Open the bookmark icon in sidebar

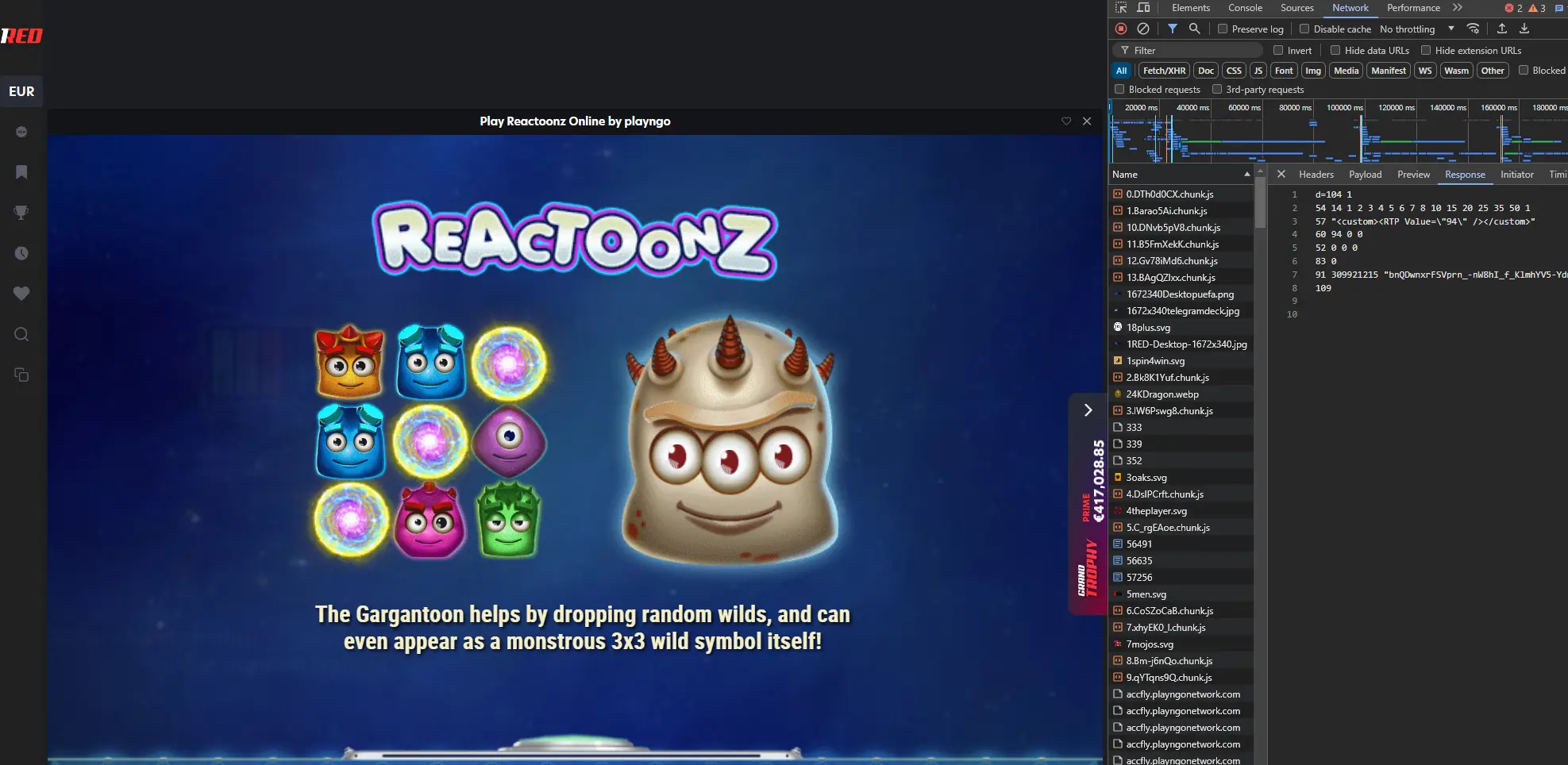21,172
